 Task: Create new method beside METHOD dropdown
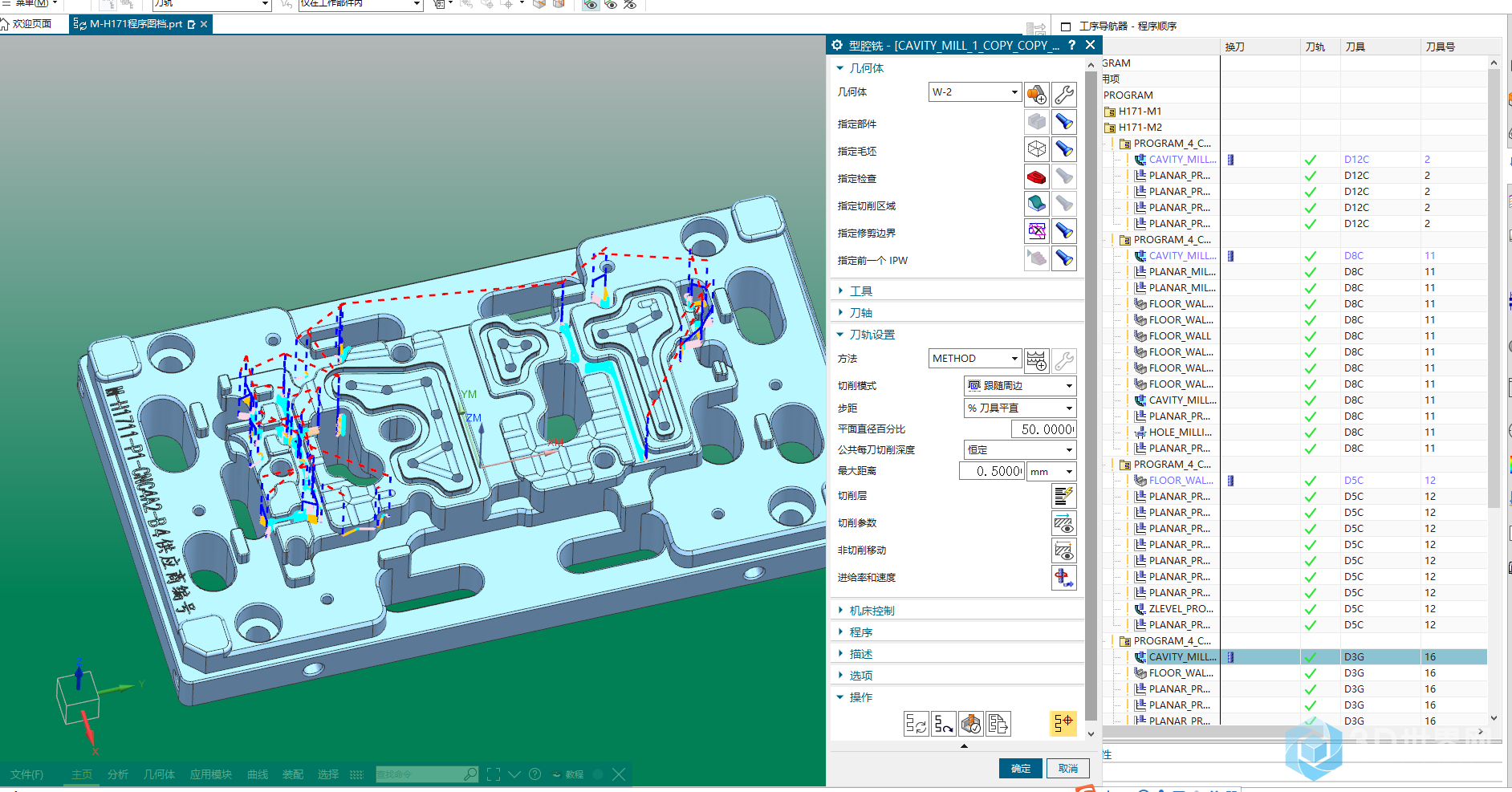[x=1036, y=360]
